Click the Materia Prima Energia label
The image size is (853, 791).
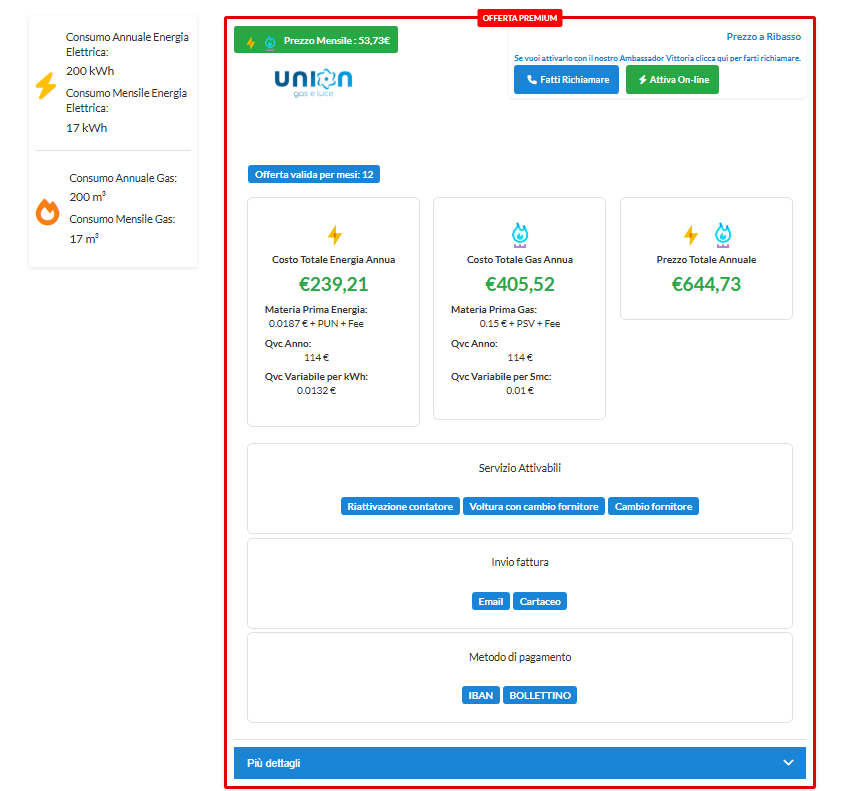[x=316, y=310]
